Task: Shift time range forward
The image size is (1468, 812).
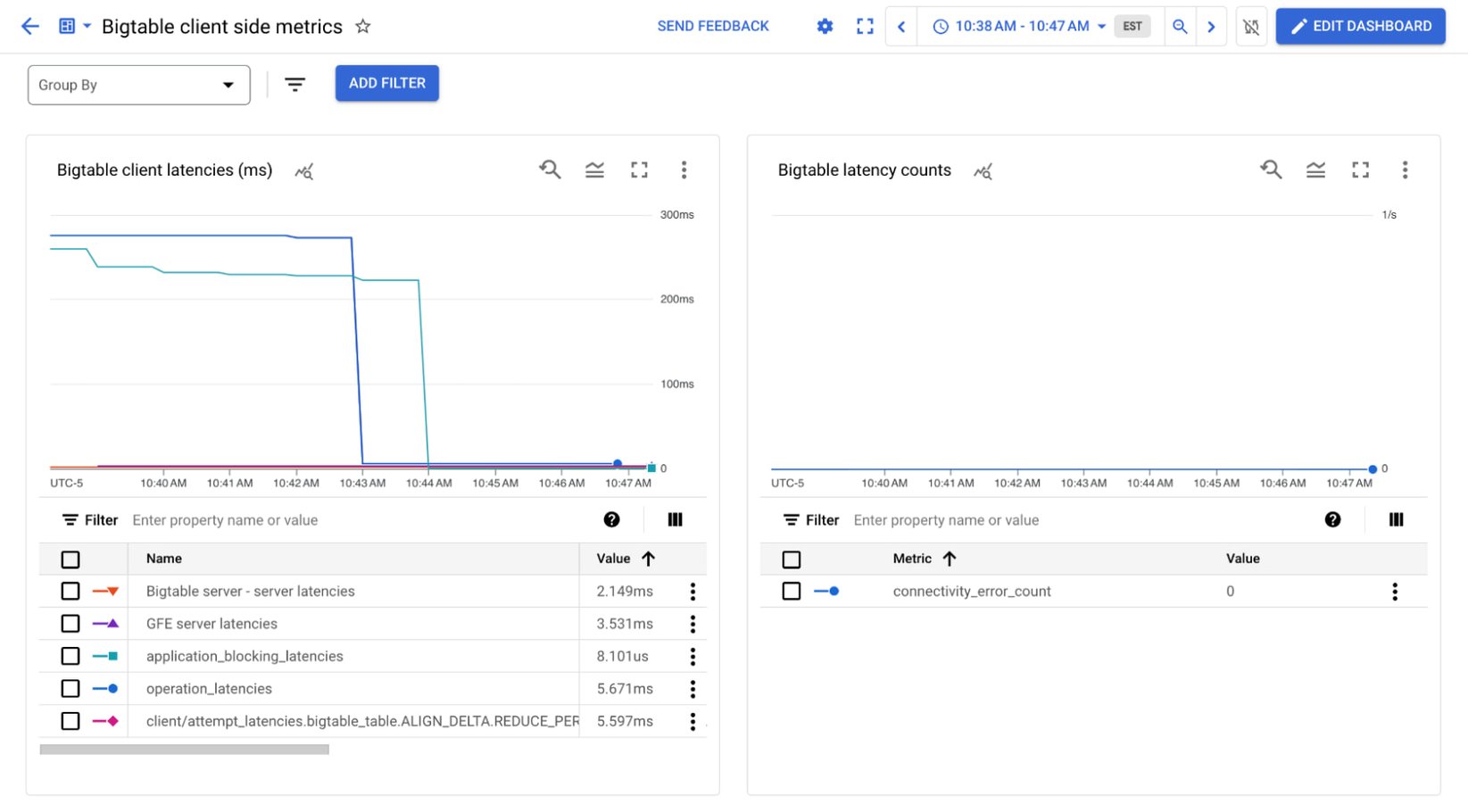Action: pos(1211,27)
